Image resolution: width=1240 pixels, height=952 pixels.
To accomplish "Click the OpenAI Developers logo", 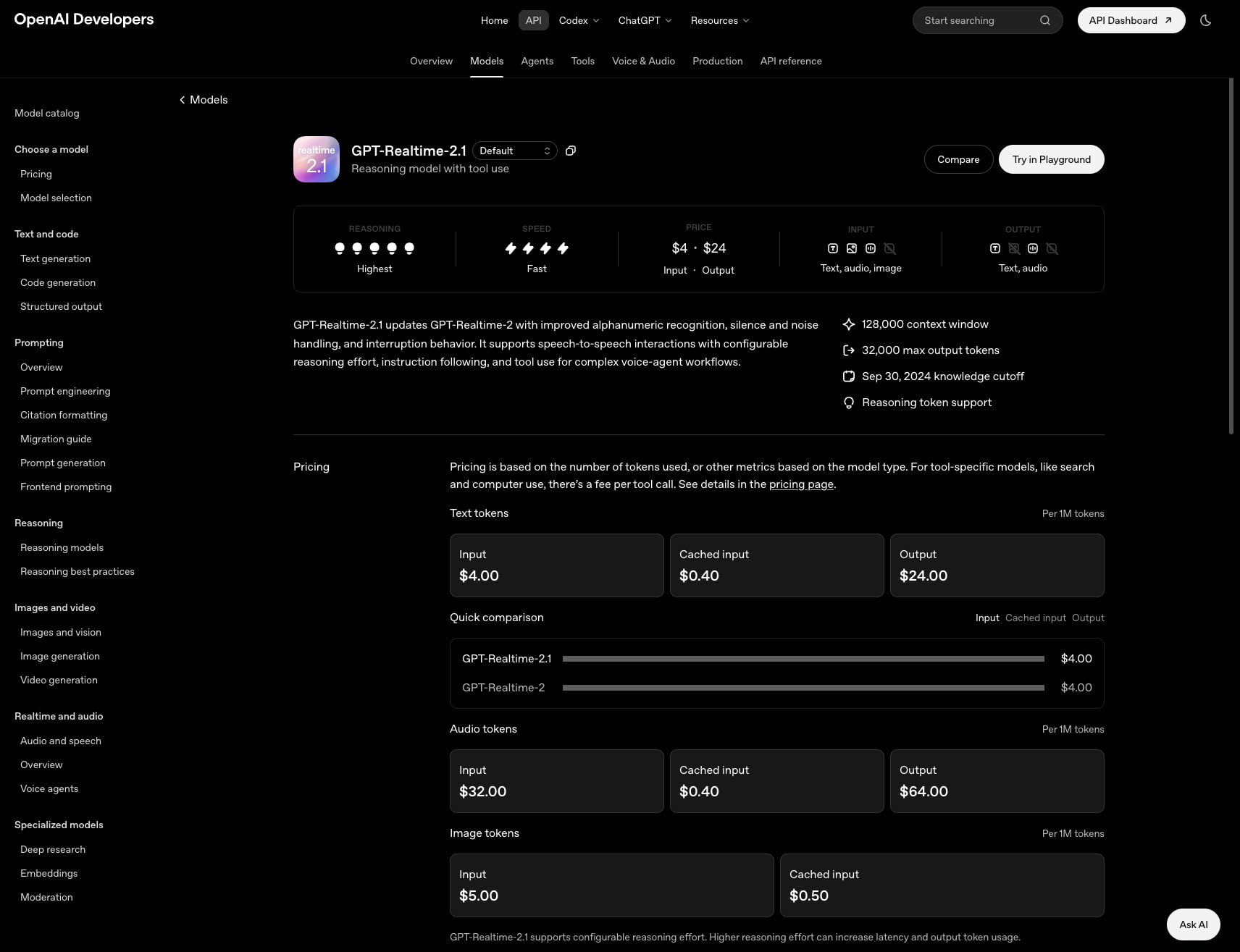I will (84, 20).
